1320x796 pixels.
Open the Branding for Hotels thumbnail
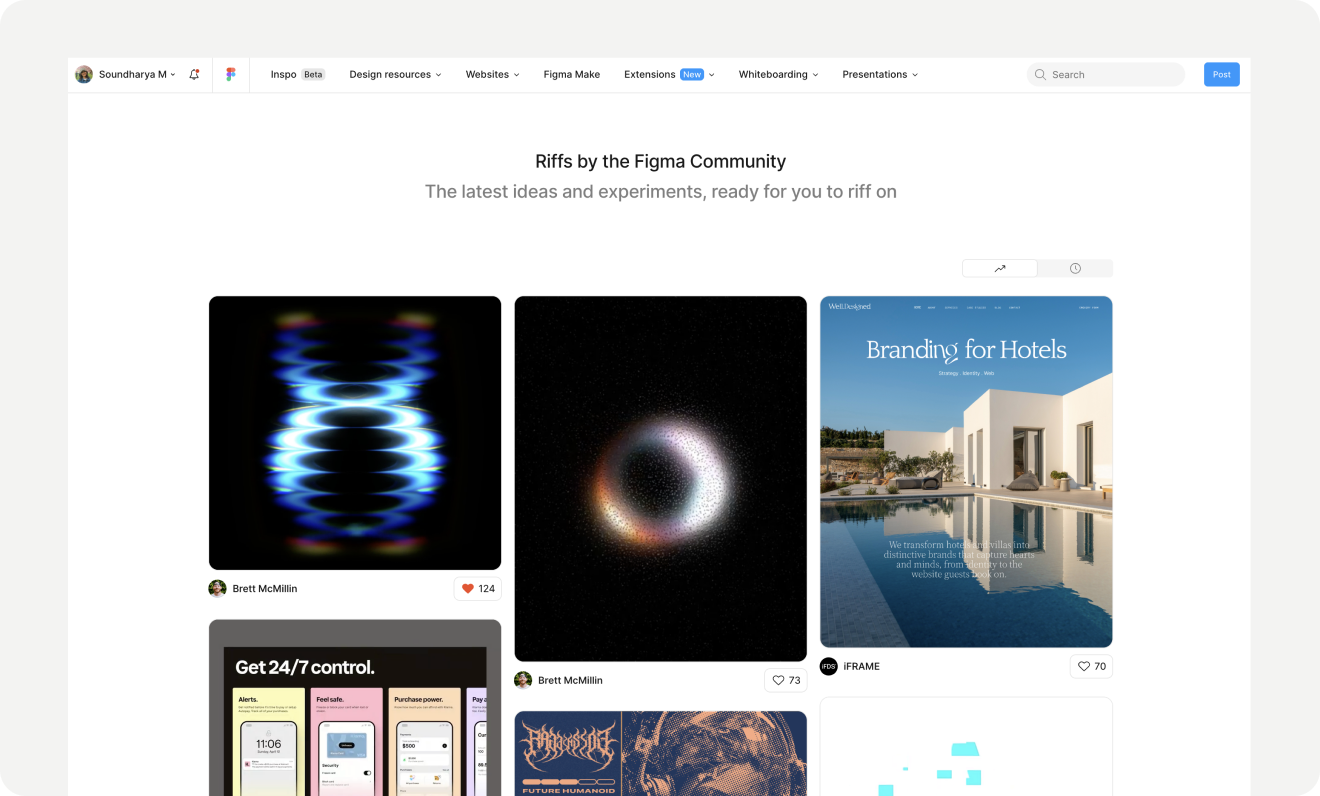click(x=966, y=472)
